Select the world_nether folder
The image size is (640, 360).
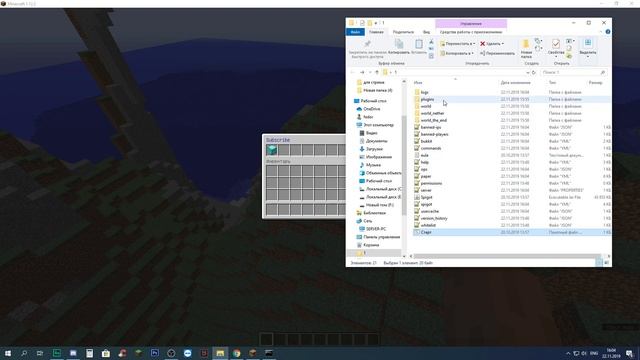click(x=432, y=113)
